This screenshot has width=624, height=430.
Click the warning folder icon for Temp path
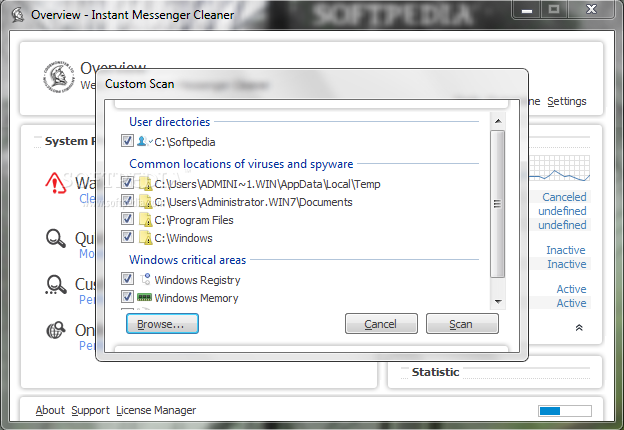(x=146, y=183)
